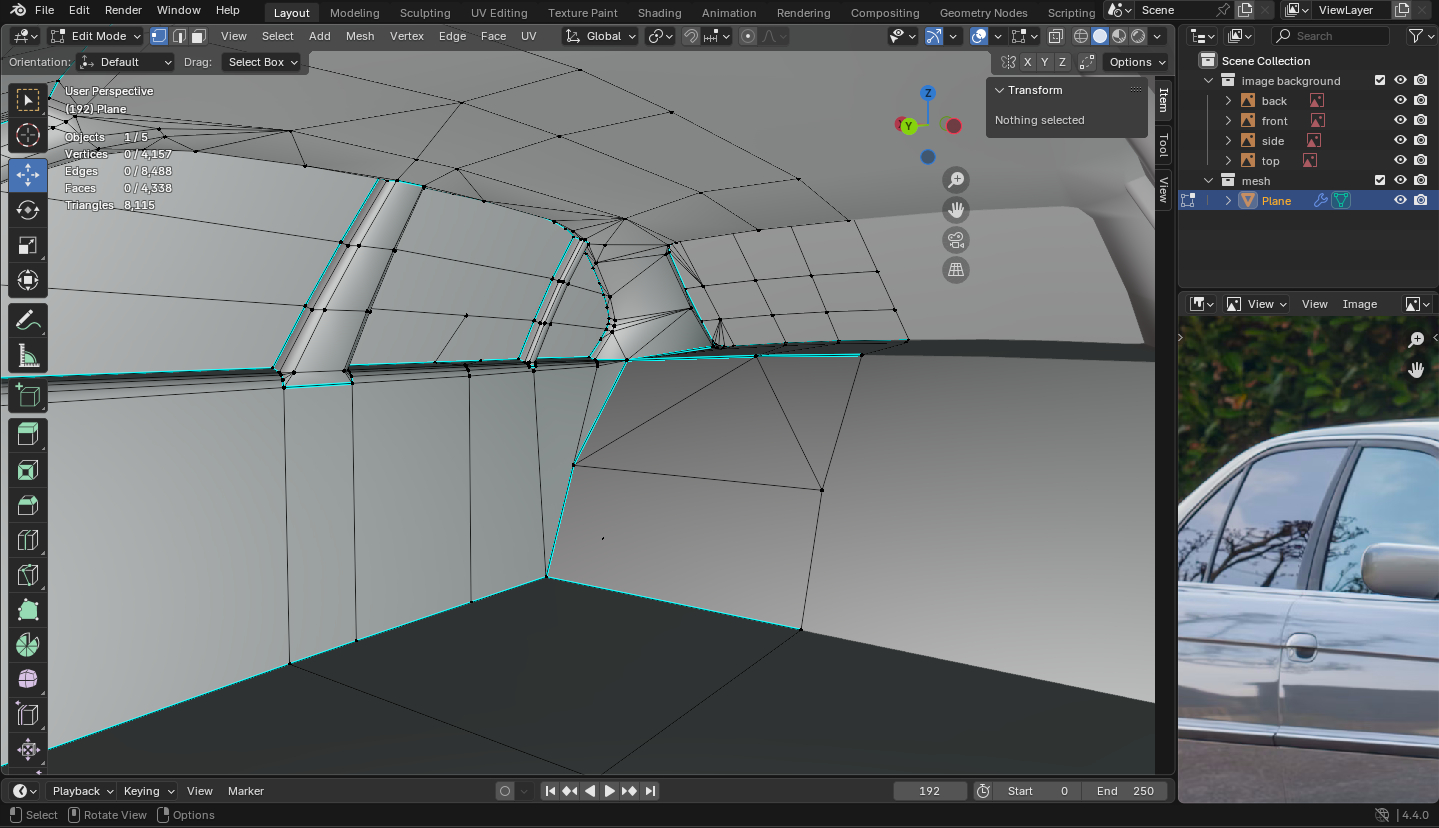Open the Image menu in the image editor
The width and height of the screenshot is (1439, 828).
coord(1359,304)
